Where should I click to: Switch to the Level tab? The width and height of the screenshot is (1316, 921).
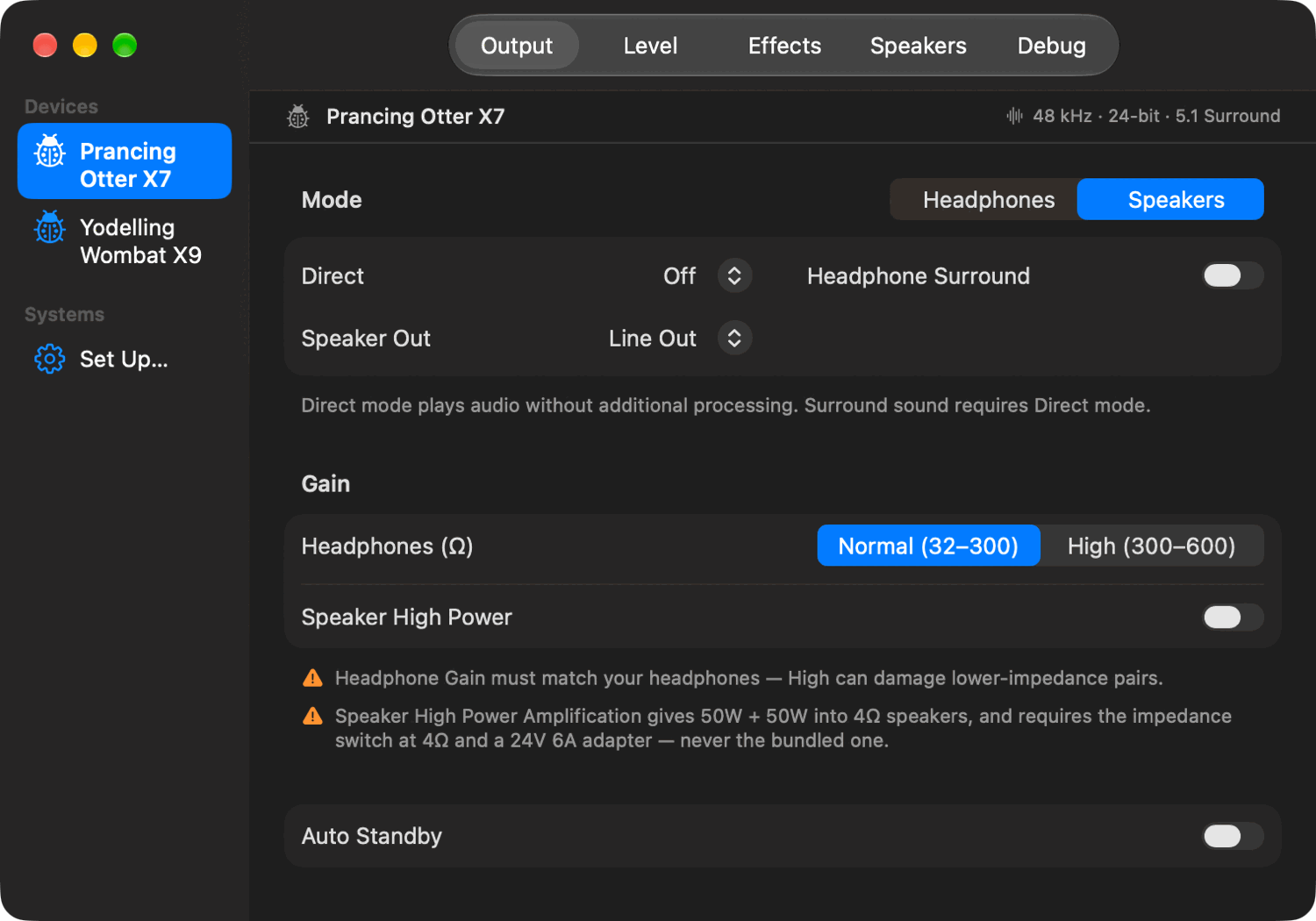pyautogui.click(x=650, y=46)
